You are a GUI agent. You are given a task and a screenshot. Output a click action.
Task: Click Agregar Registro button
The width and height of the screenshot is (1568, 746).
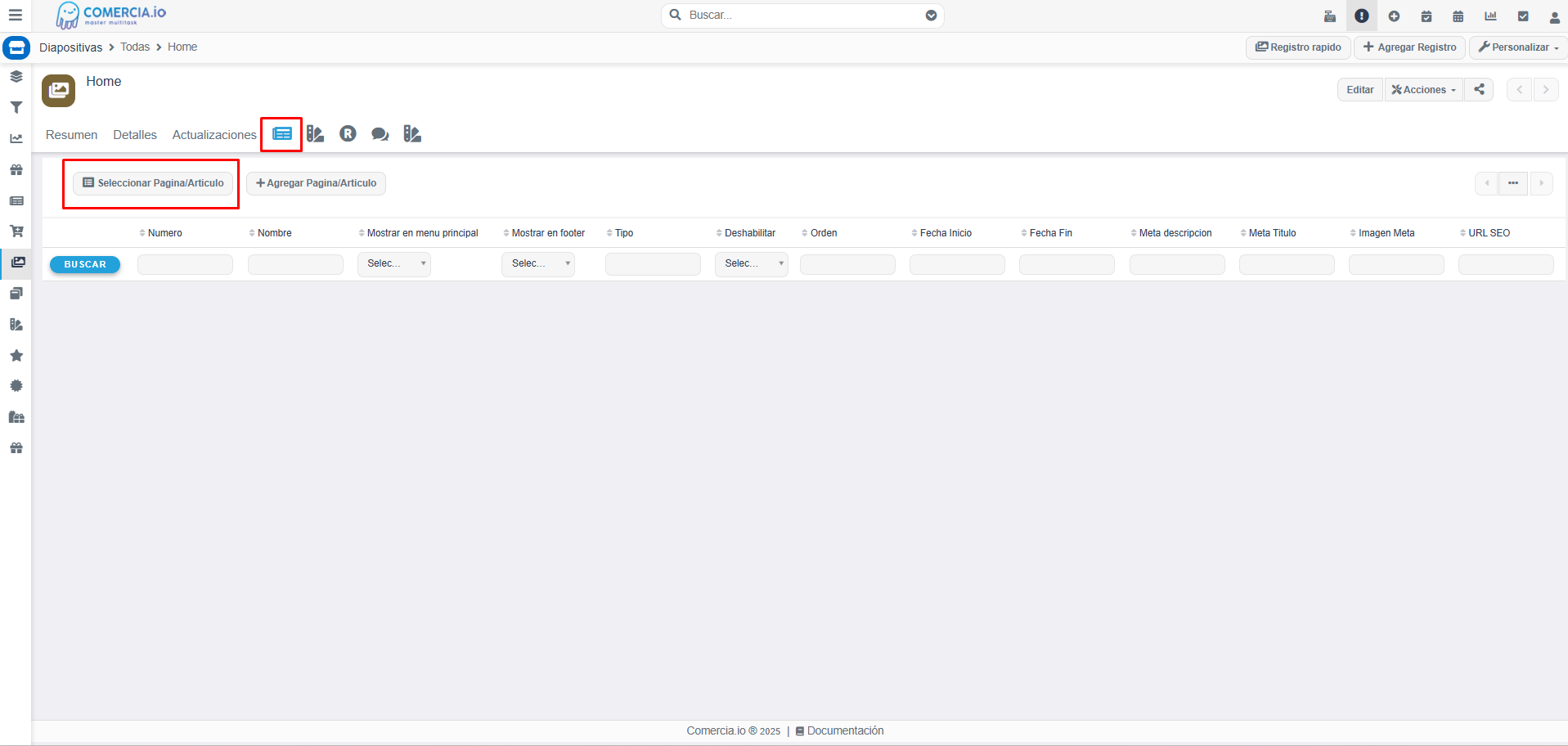point(1409,47)
